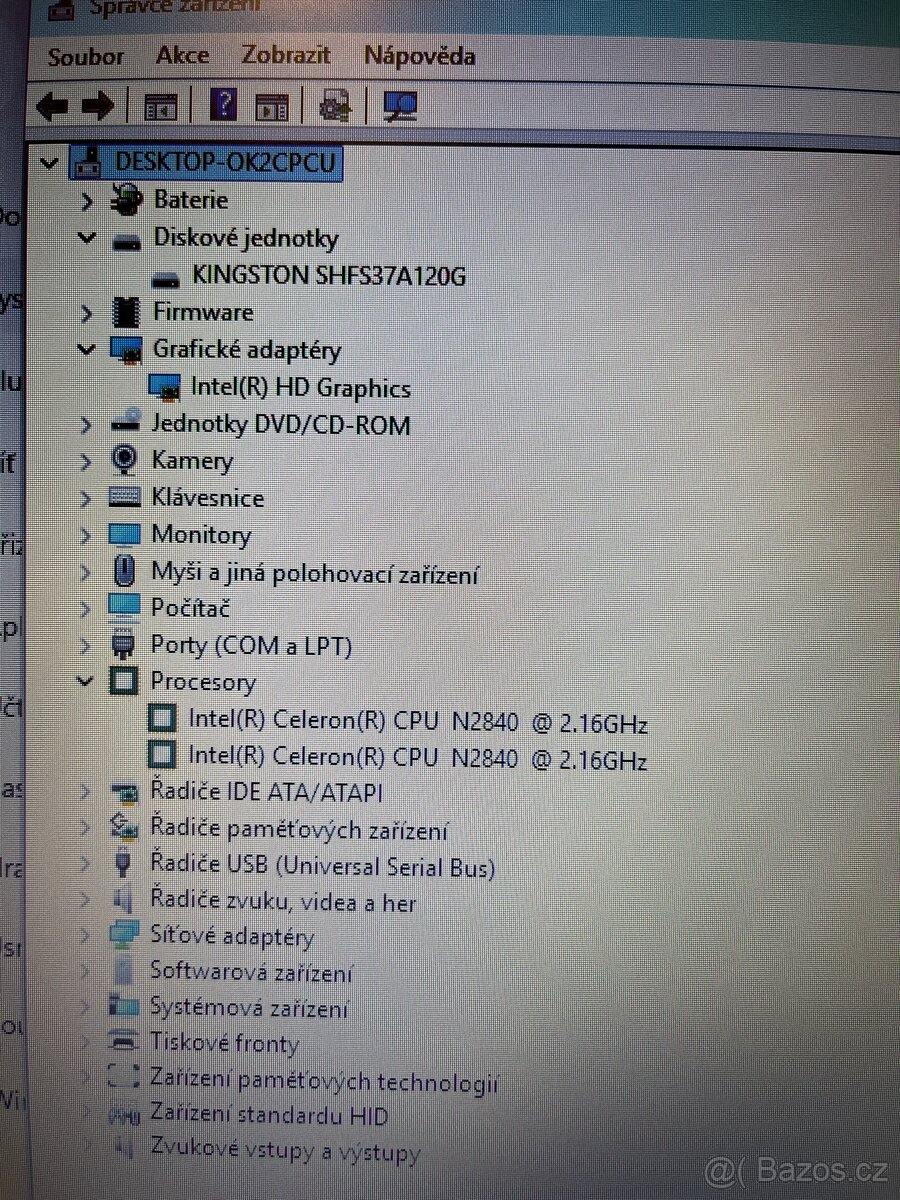Open the Soubor menu

84,56
